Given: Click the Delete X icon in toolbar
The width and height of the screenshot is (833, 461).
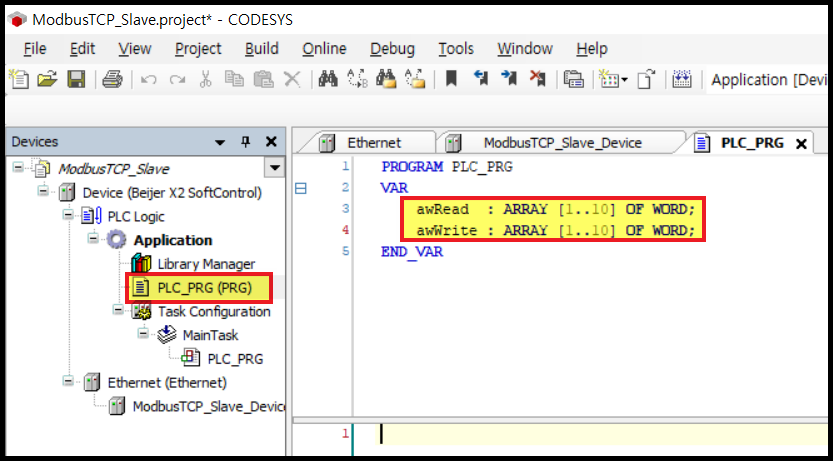Looking at the screenshot, I should pyautogui.click(x=292, y=80).
